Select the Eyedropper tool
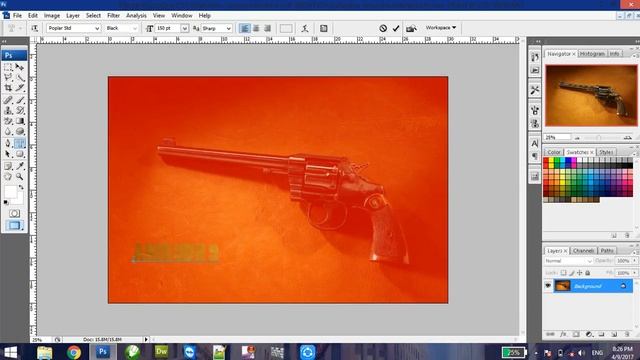640x360 pixels. [x=20, y=166]
